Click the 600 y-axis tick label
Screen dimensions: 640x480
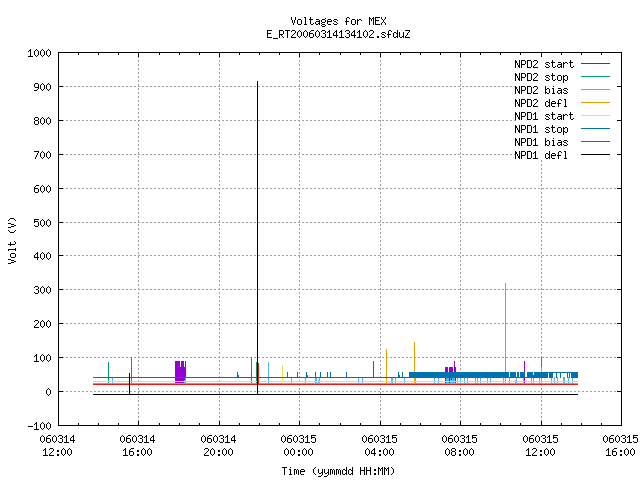coord(42,189)
